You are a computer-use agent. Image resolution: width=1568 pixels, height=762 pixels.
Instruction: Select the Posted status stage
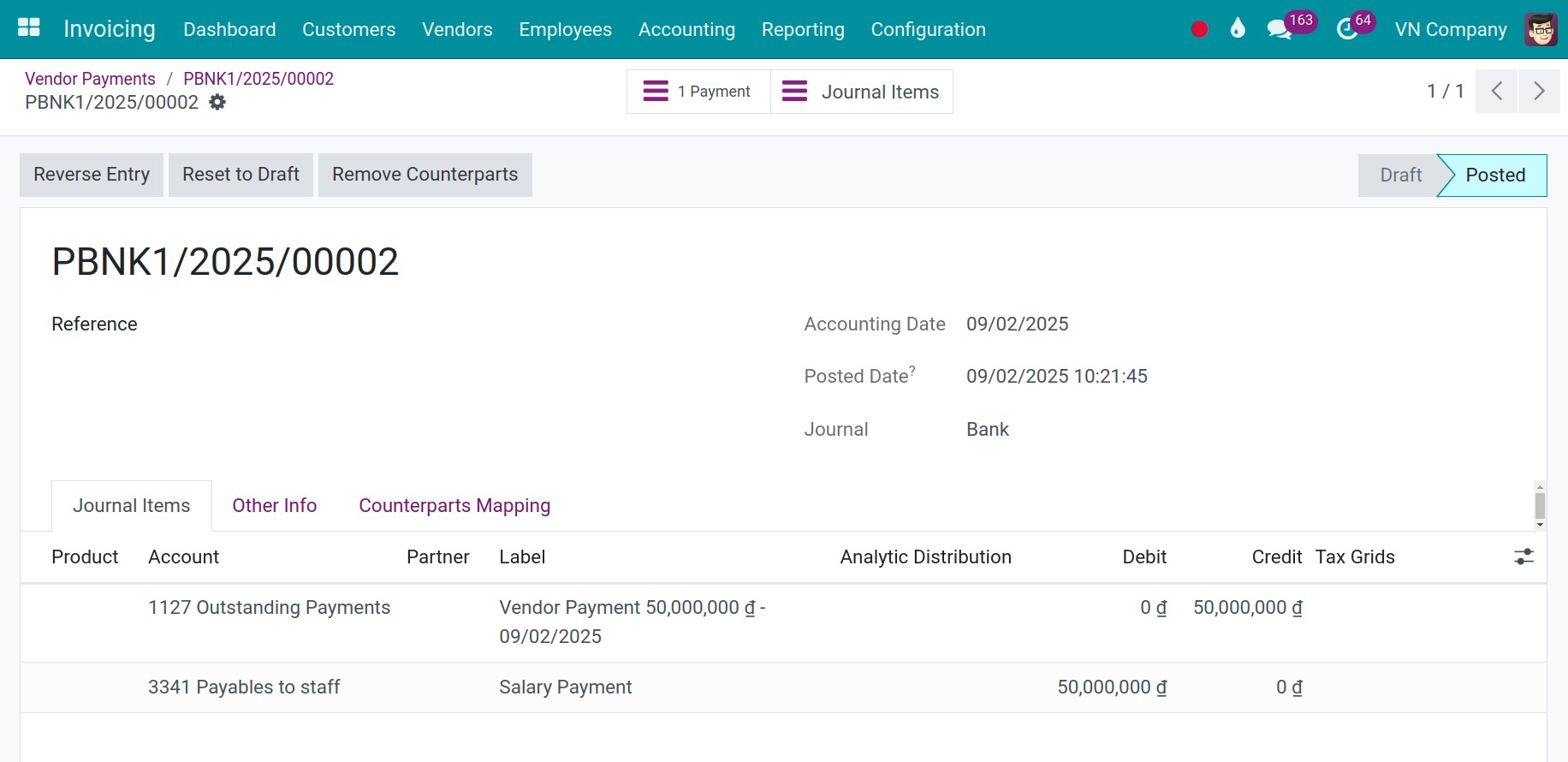click(x=1494, y=176)
